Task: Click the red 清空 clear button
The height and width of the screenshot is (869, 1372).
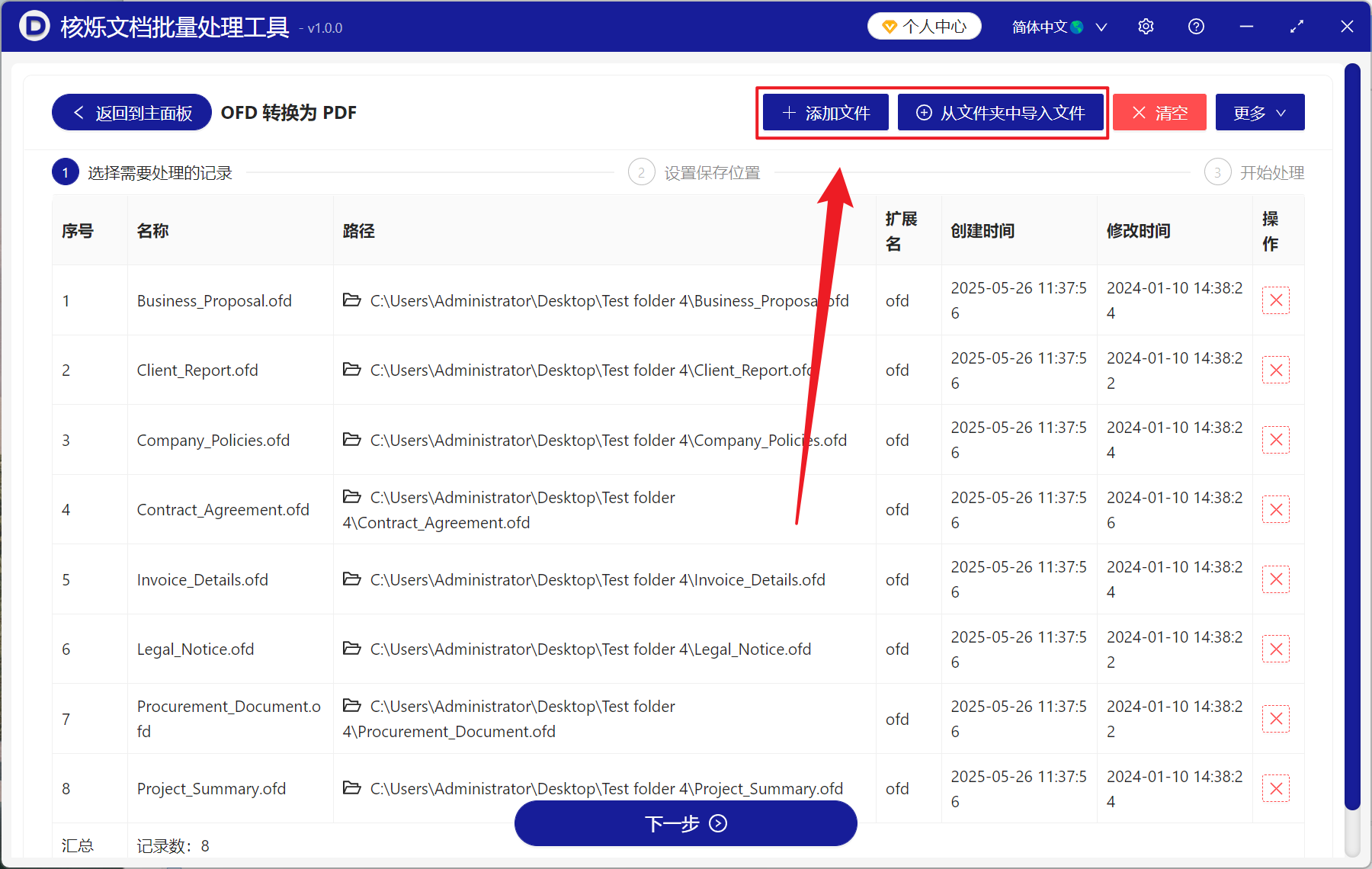Action: pyautogui.click(x=1159, y=113)
